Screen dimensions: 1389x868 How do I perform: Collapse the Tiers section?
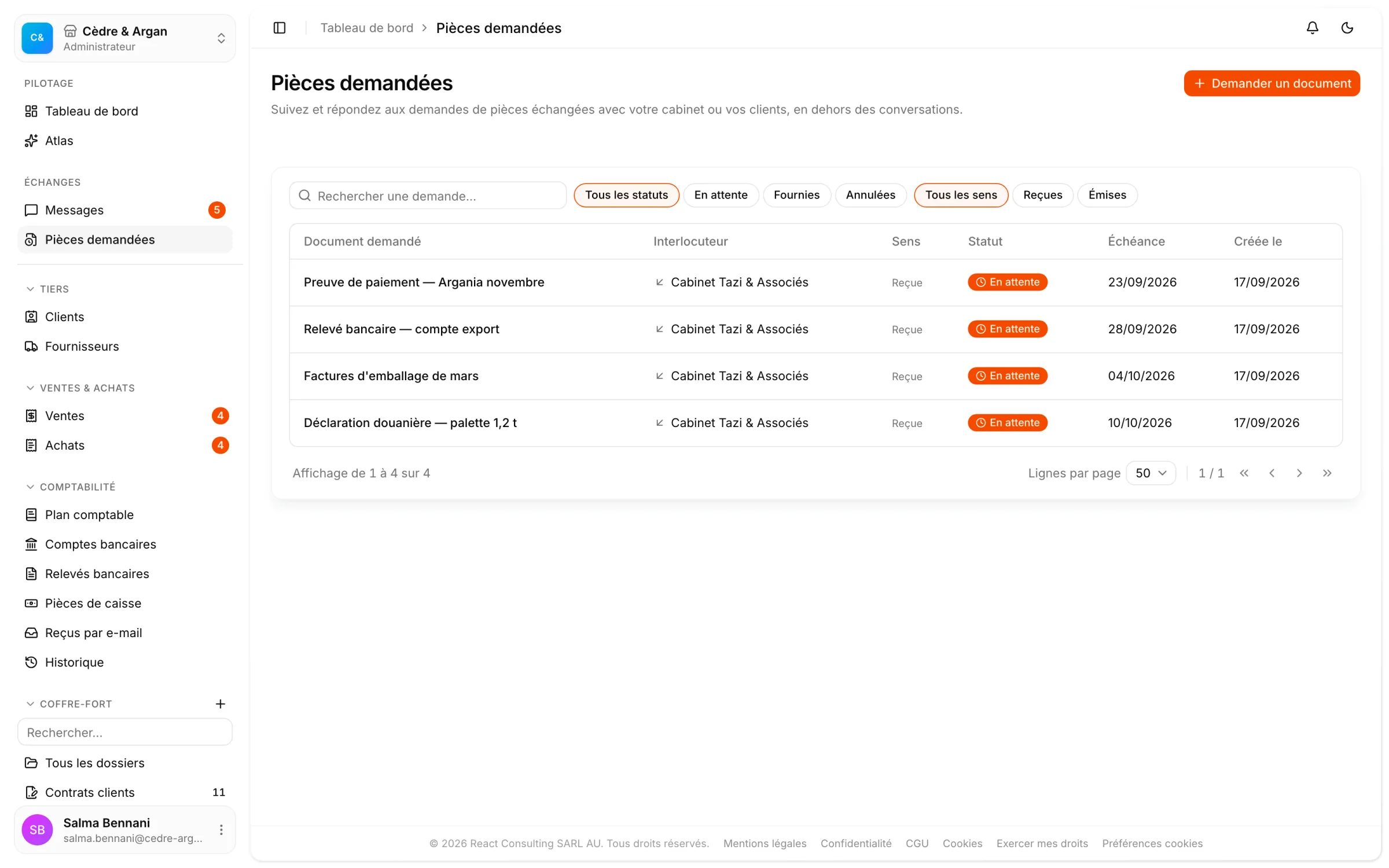tap(47, 289)
